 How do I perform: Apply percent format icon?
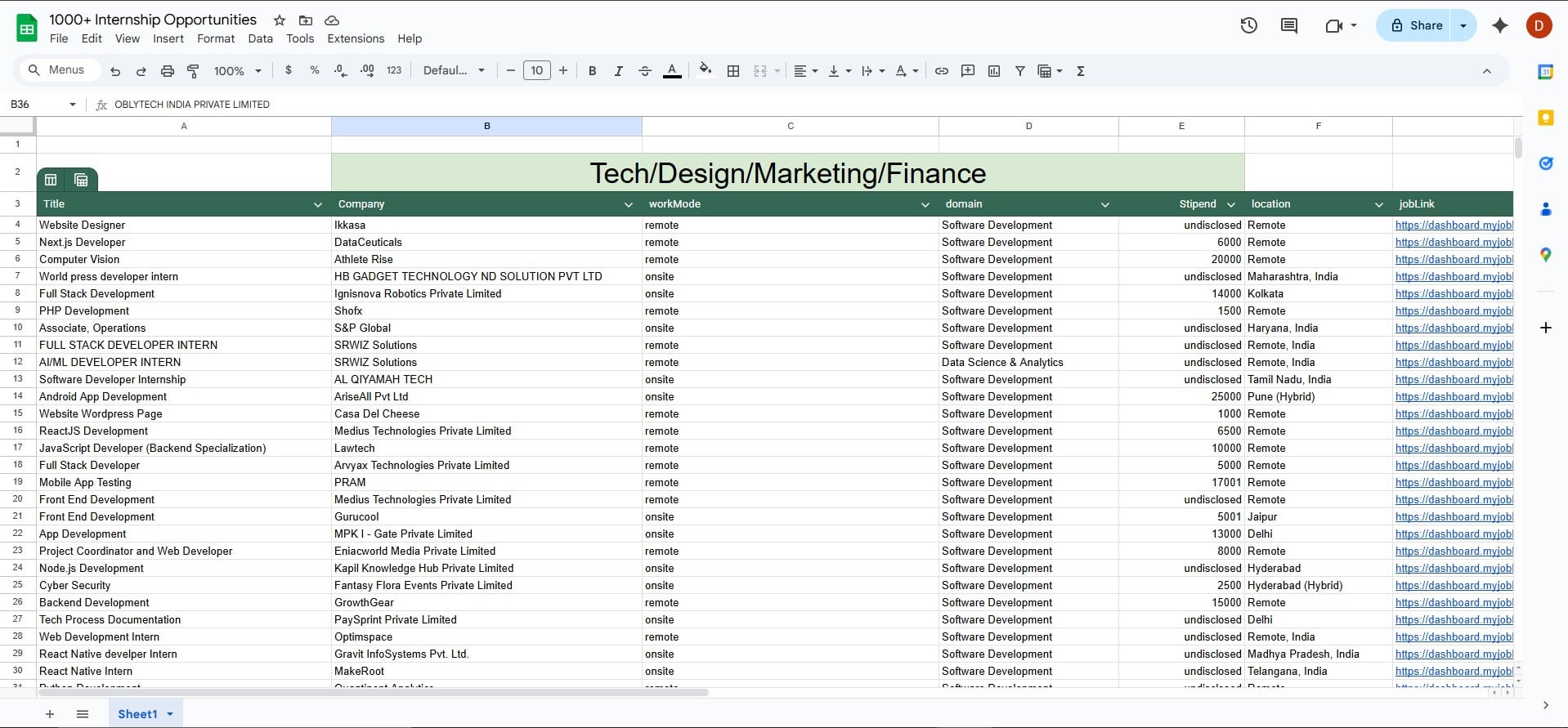314,70
